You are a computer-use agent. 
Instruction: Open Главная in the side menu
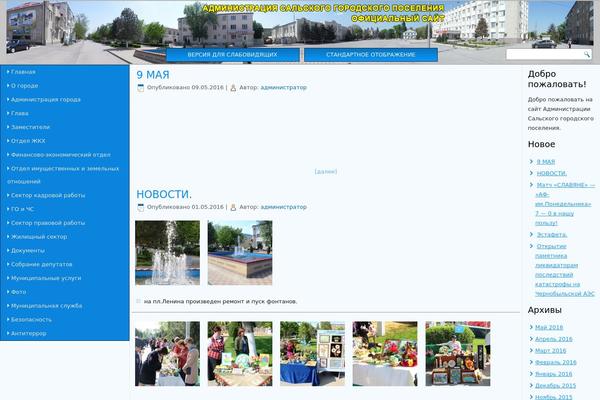tap(23, 72)
